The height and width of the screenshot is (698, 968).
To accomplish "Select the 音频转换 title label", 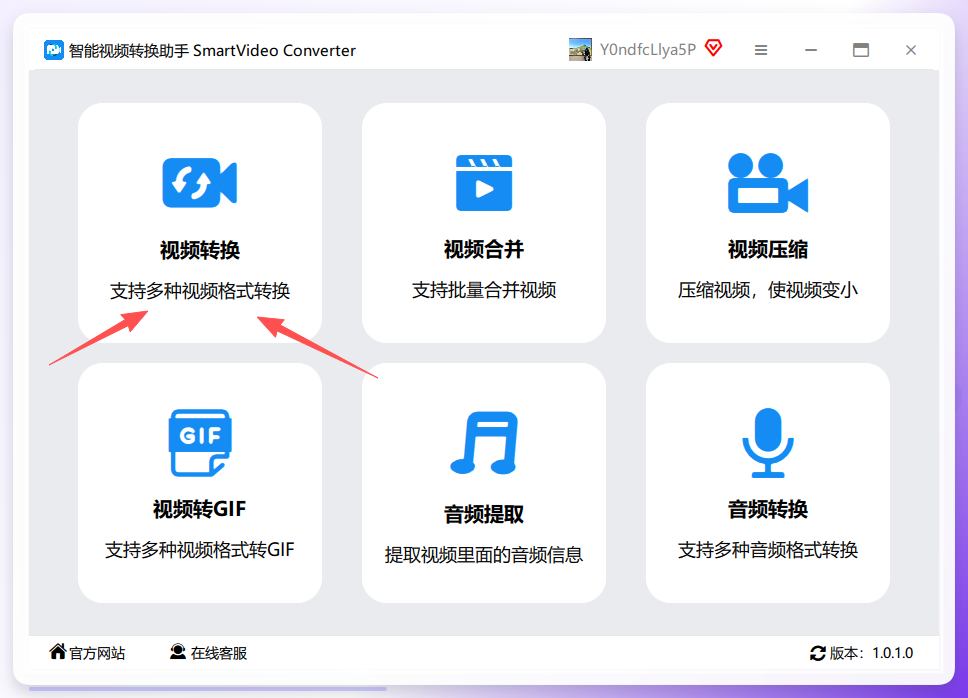I will pos(768,509).
